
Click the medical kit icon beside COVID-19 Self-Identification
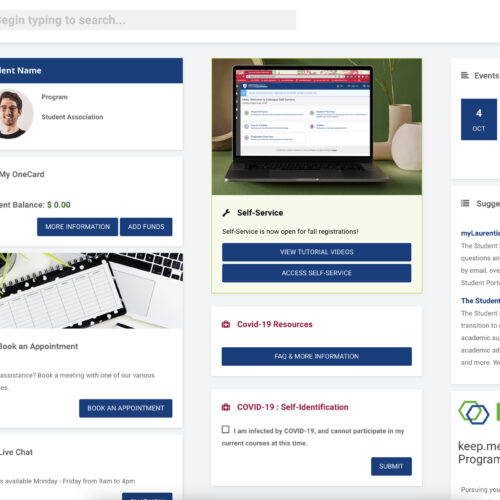coord(226,407)
